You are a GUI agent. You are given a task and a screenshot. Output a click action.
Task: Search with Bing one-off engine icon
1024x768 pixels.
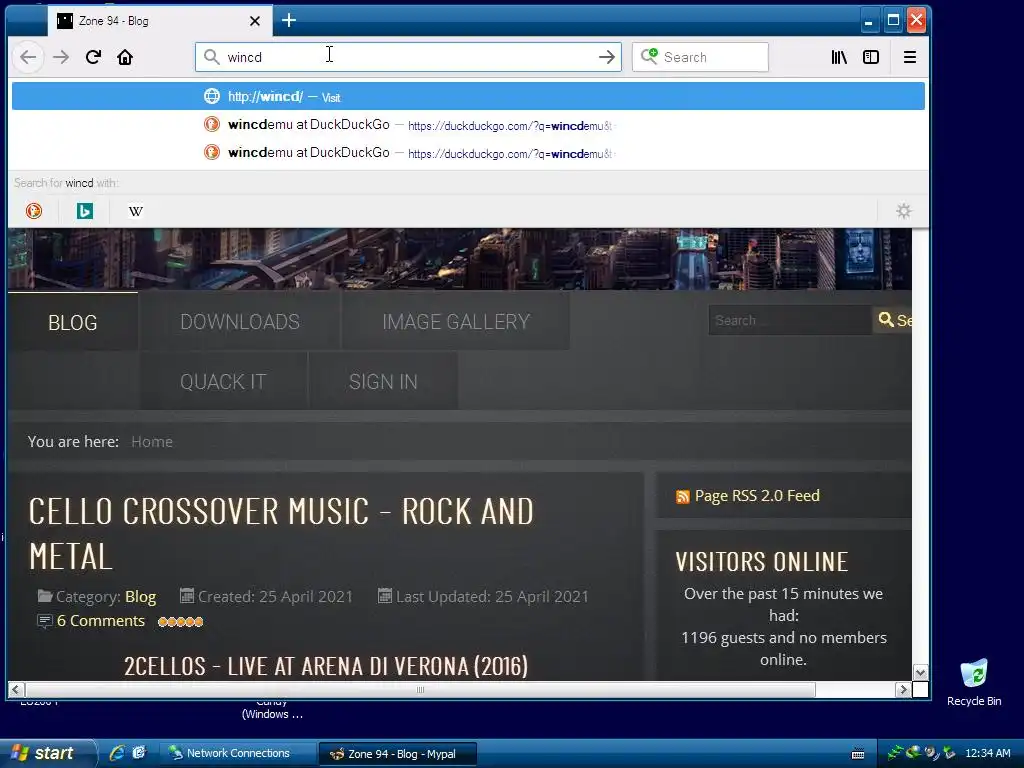pyautogui.click(x=85, y=211)
